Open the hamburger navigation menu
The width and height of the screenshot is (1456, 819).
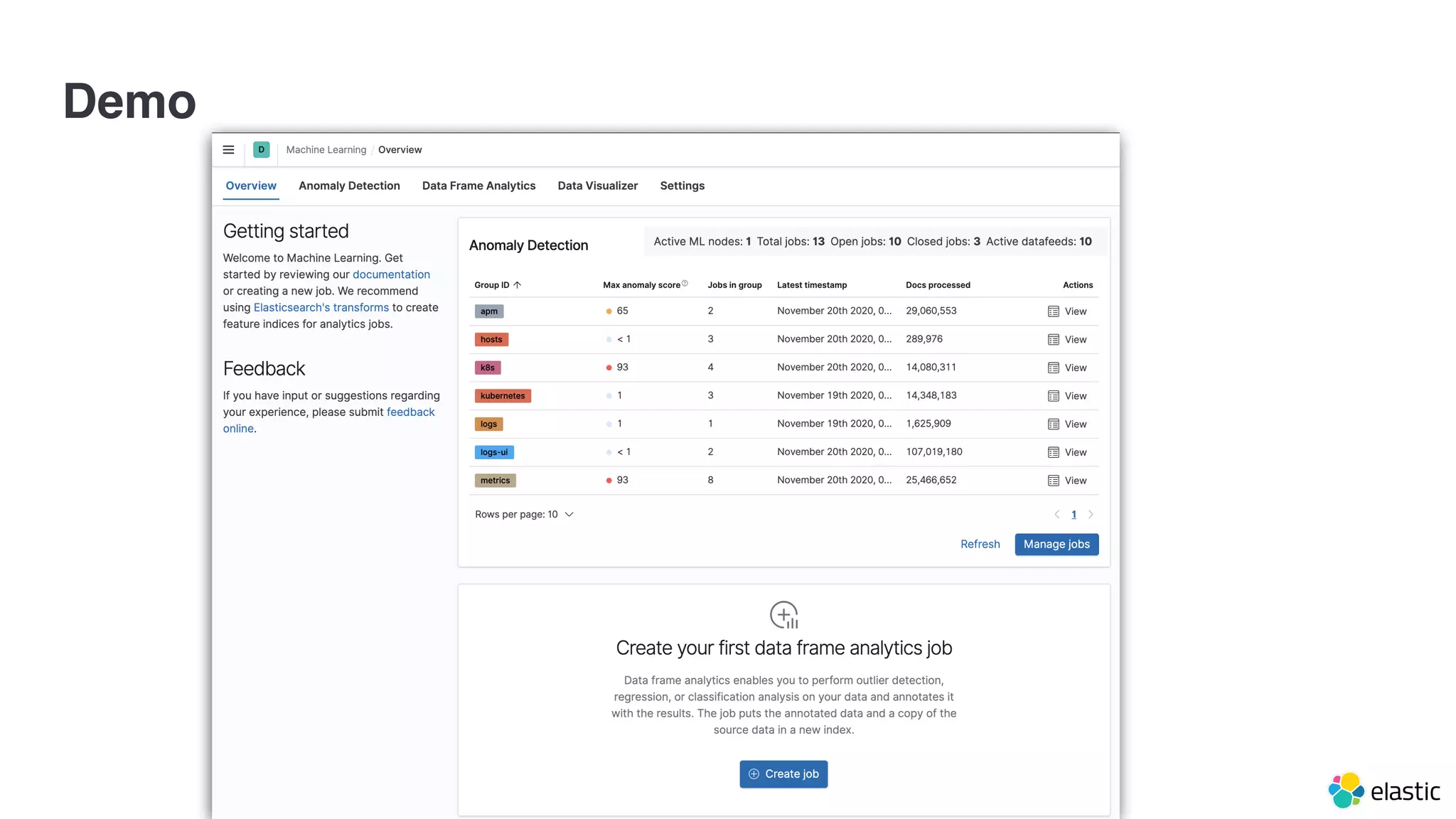[x=228, y=149]
